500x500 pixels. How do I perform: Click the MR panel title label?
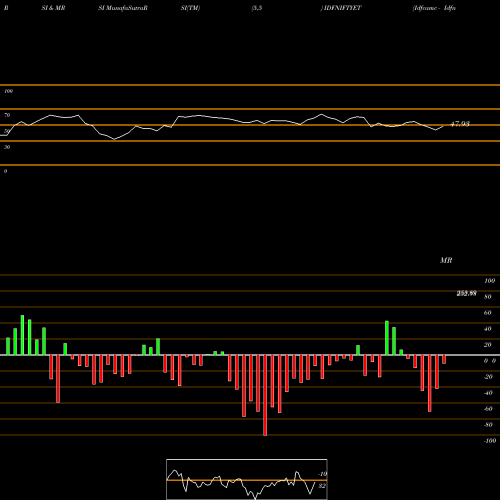[x=446, y=260]
